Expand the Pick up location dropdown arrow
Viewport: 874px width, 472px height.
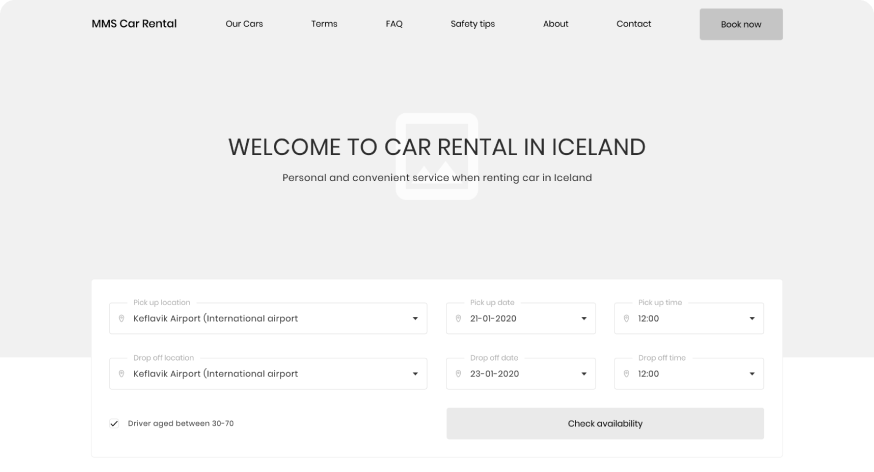coord(415,319)
